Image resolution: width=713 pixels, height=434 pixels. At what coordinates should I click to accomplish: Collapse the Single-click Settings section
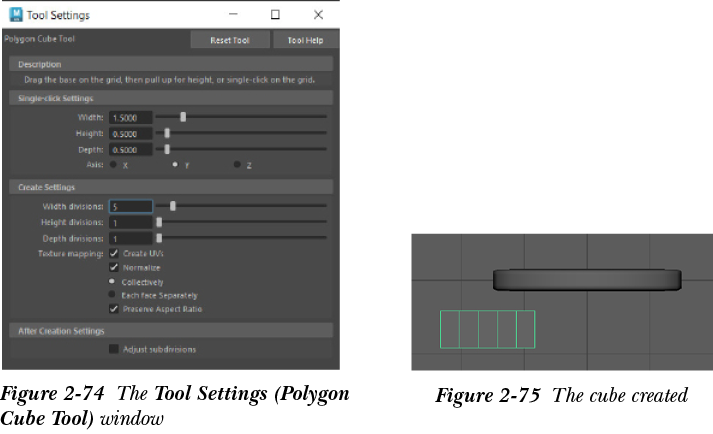[56, 98]
